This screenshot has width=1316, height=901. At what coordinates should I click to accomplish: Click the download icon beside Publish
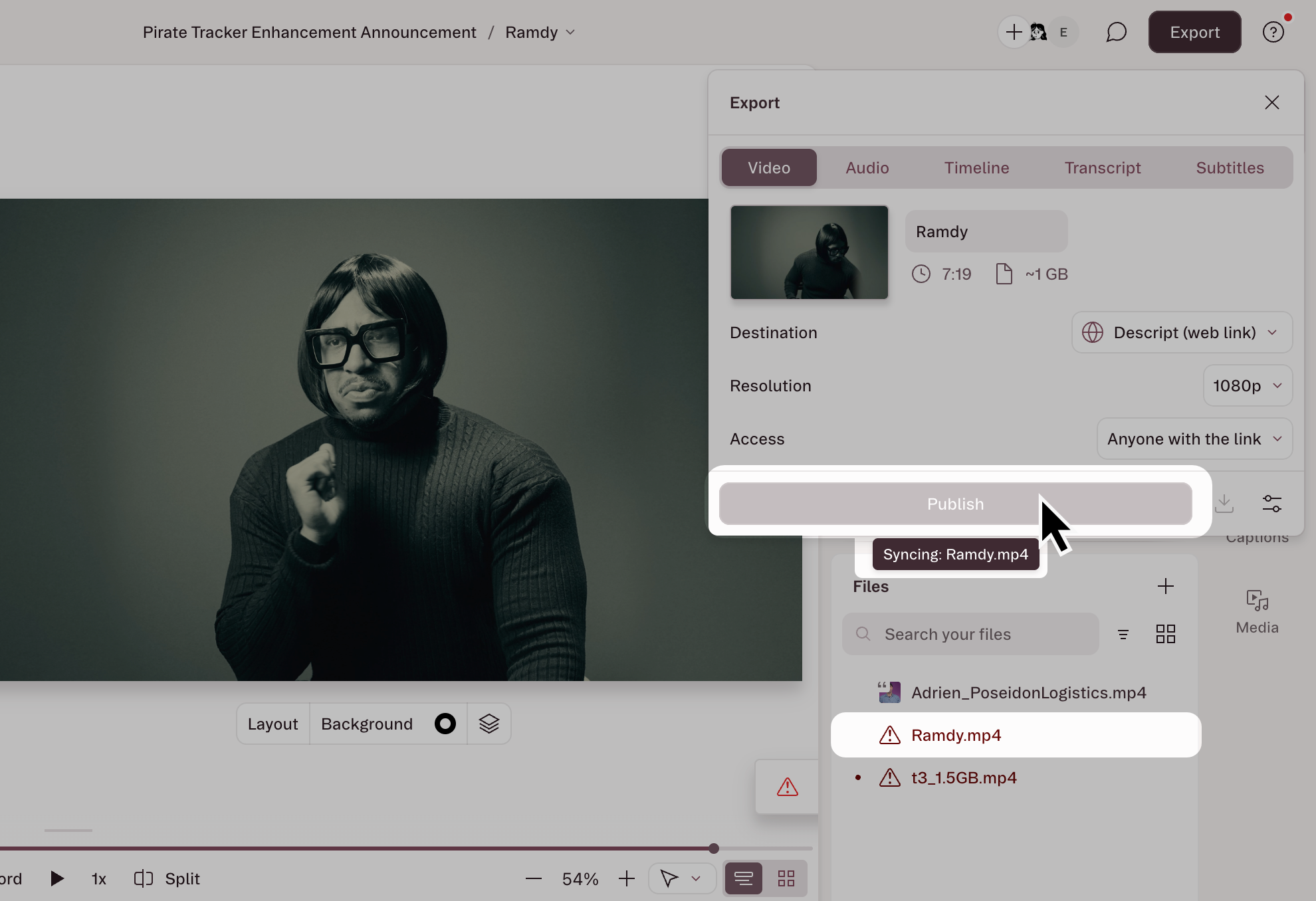[1224, 504]
